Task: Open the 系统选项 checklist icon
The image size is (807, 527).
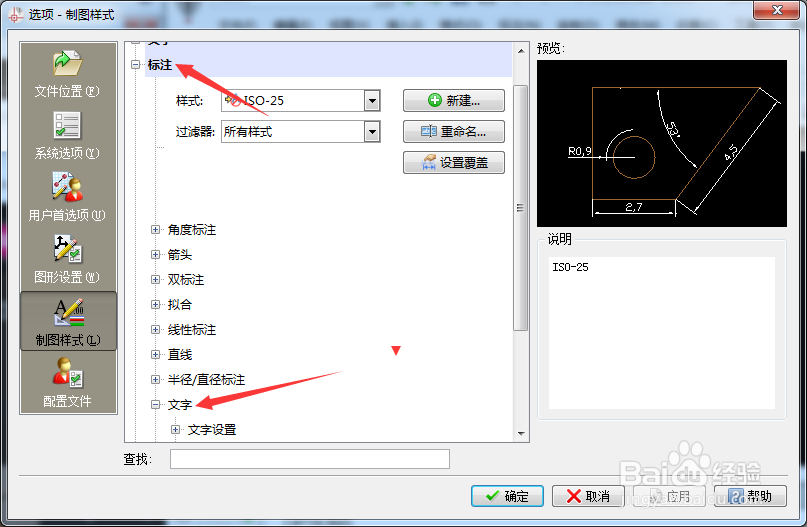Action: click(67, 126)
